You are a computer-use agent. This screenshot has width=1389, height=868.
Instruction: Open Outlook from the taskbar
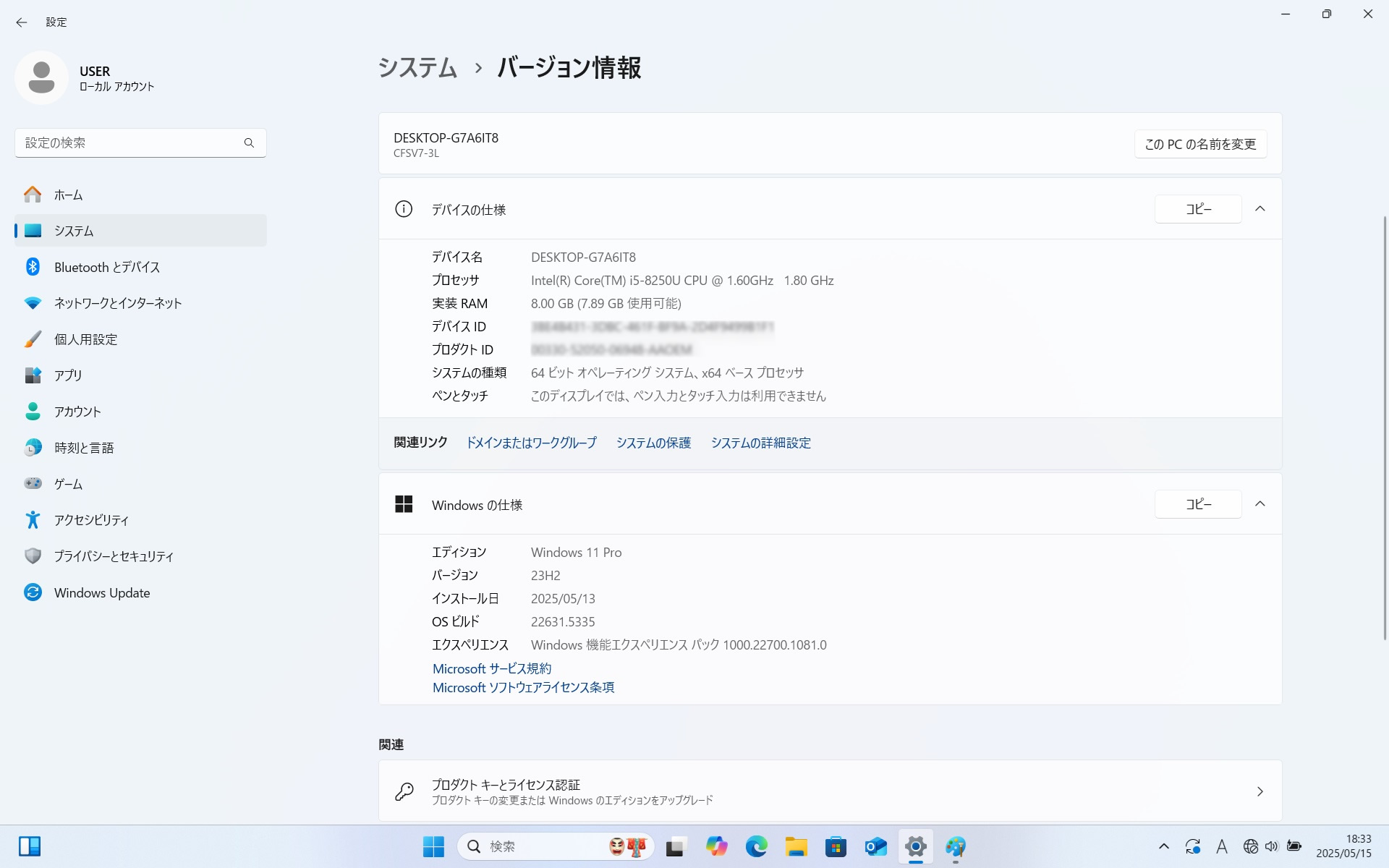(875, 846)
